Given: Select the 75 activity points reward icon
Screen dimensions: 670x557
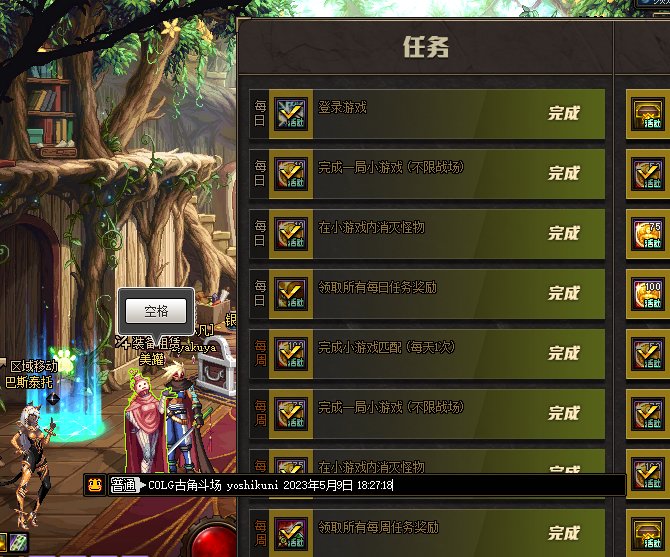Looking at the screenshot, I should point(648,234).
